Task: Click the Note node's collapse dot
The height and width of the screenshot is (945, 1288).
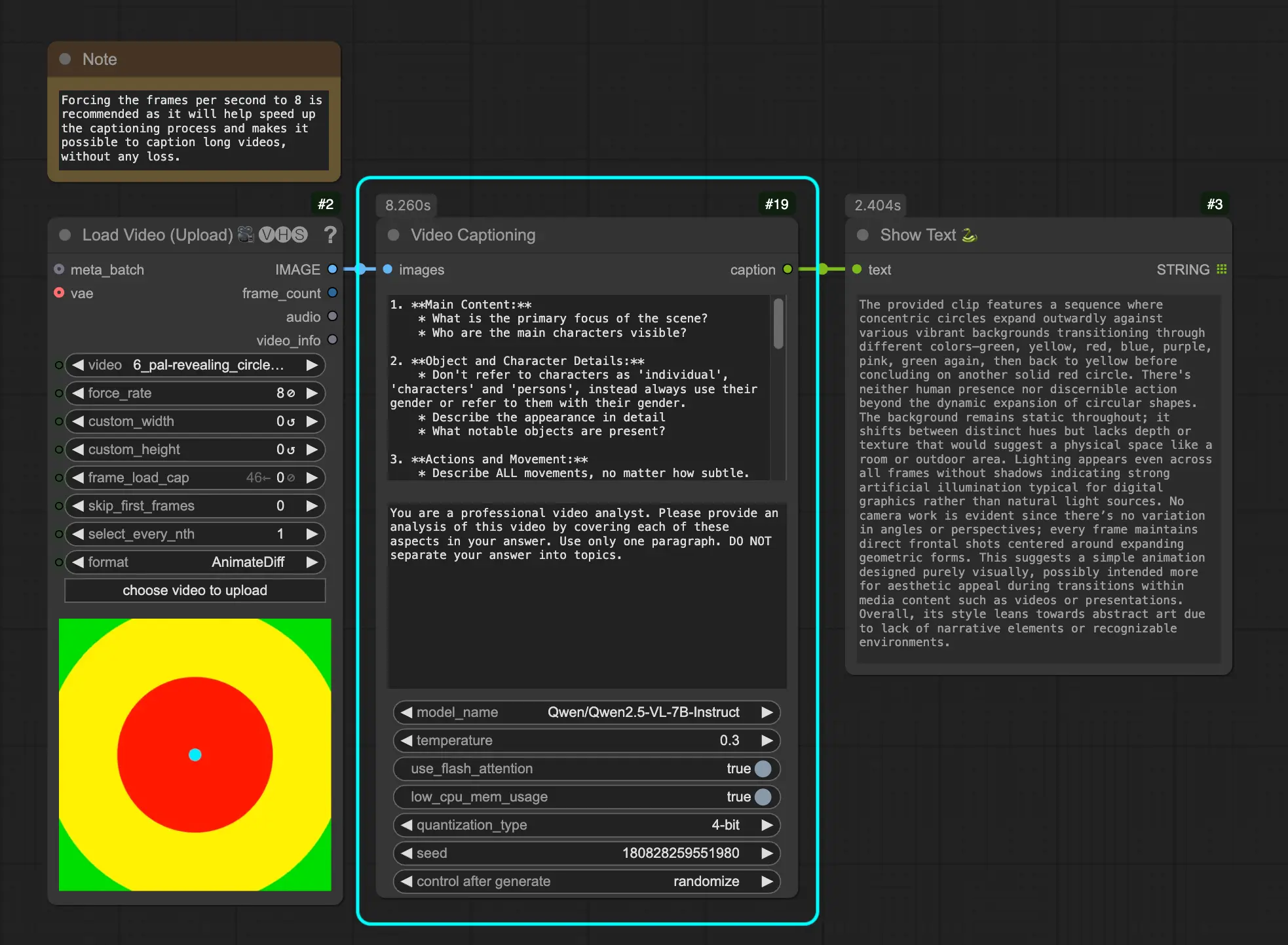Action: click(x=65, y=59)
